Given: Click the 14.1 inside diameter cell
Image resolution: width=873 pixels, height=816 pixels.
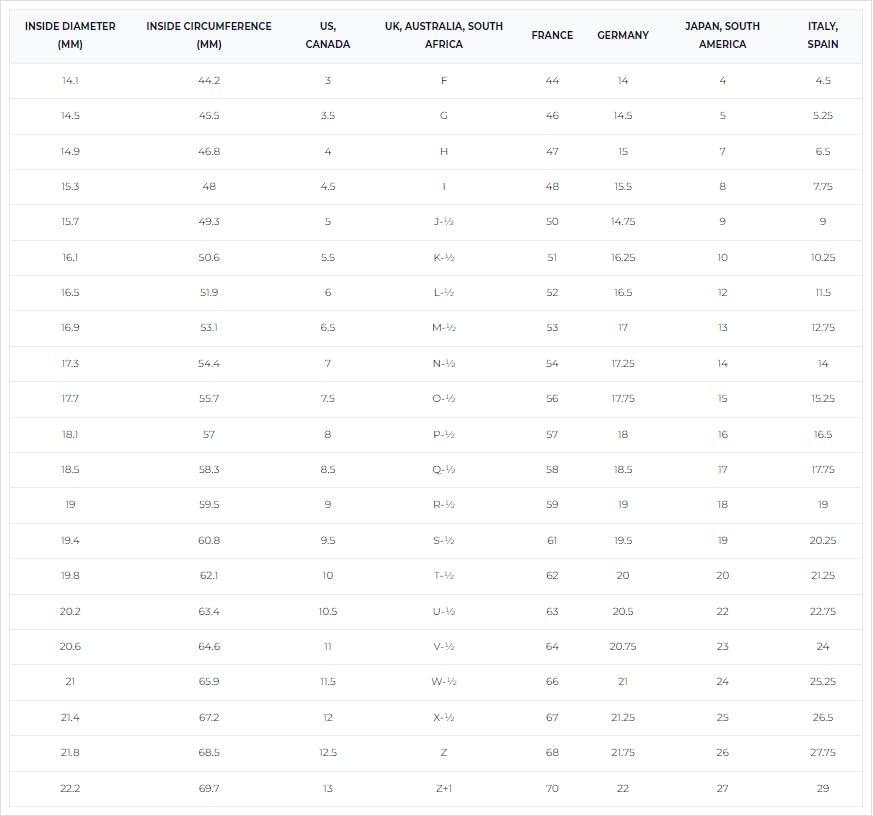Looking at the screenshot, I should tap(70, 80).
